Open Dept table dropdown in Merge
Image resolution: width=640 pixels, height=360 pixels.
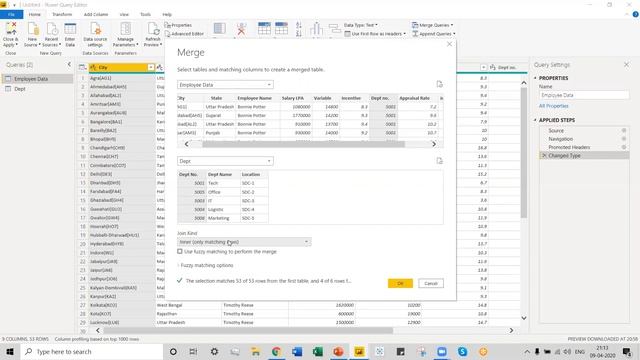pyautogui.click(x=225, y=161)
